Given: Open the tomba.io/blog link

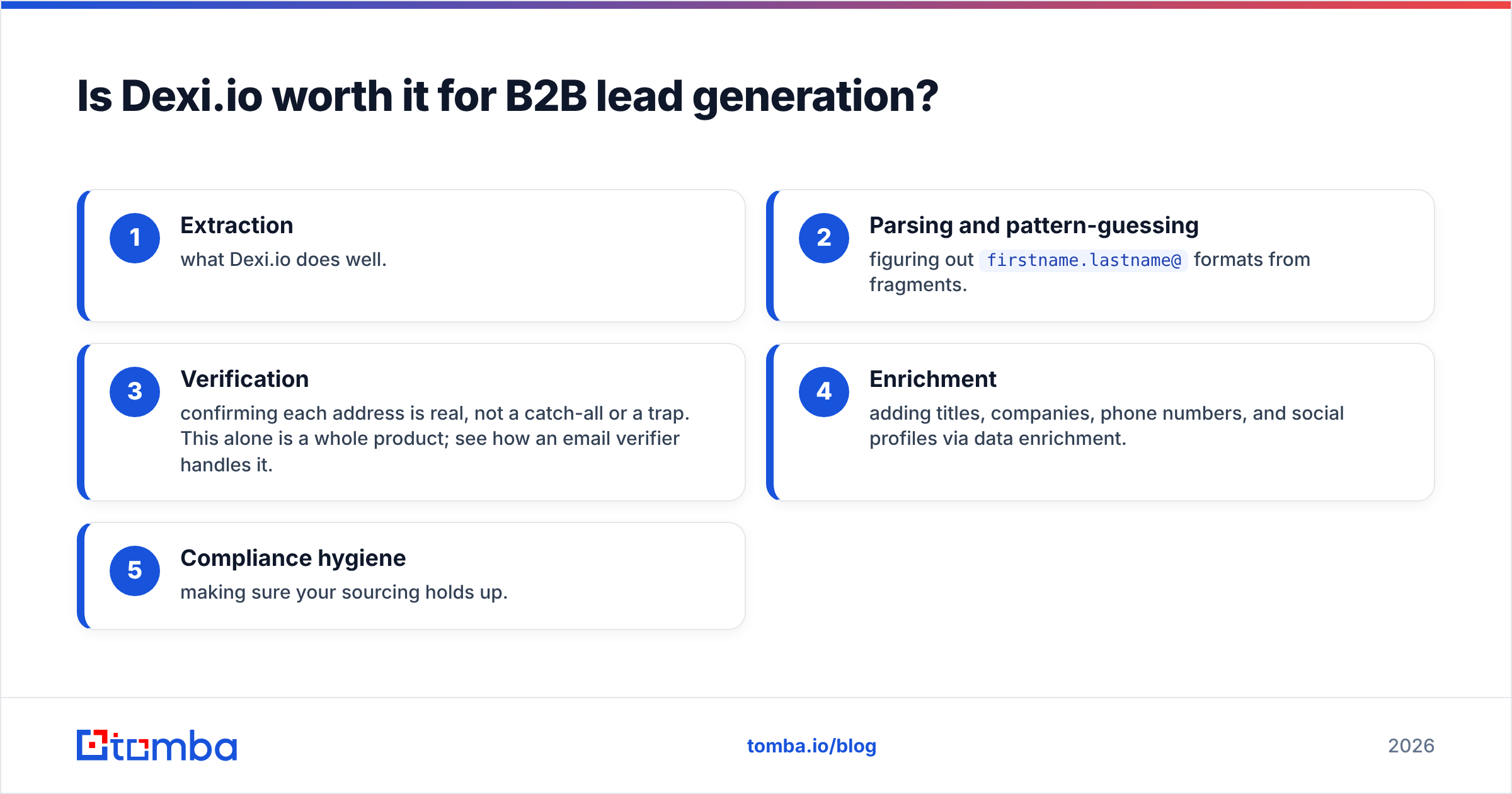Looking at the screenshot, I should coord(811,746).
